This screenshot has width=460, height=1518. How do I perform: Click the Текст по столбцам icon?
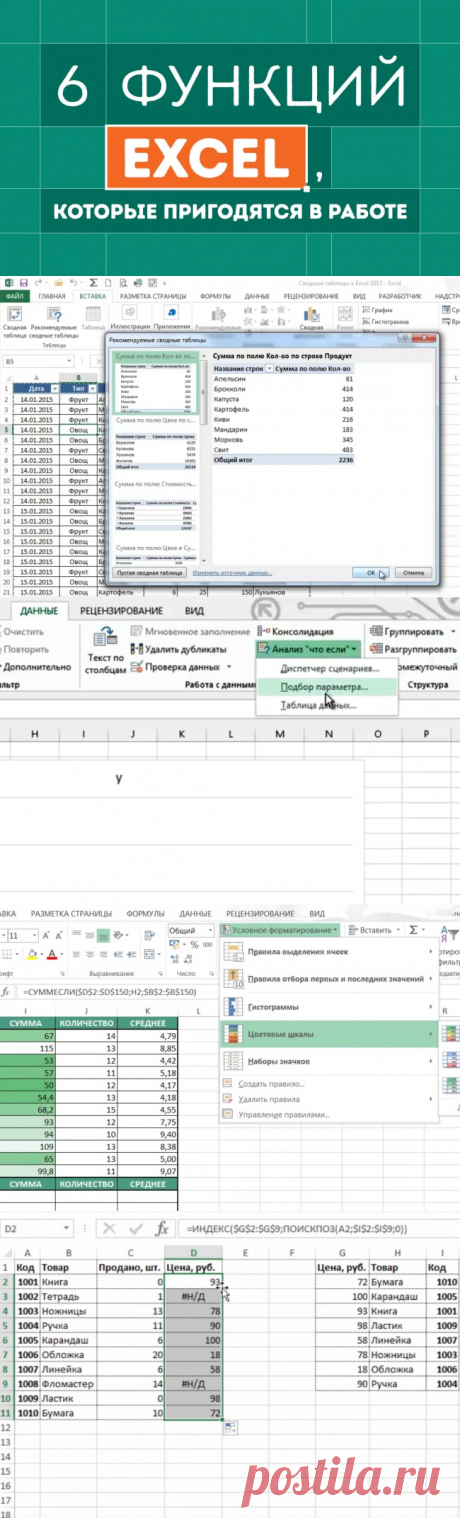[x=105, y=653]
